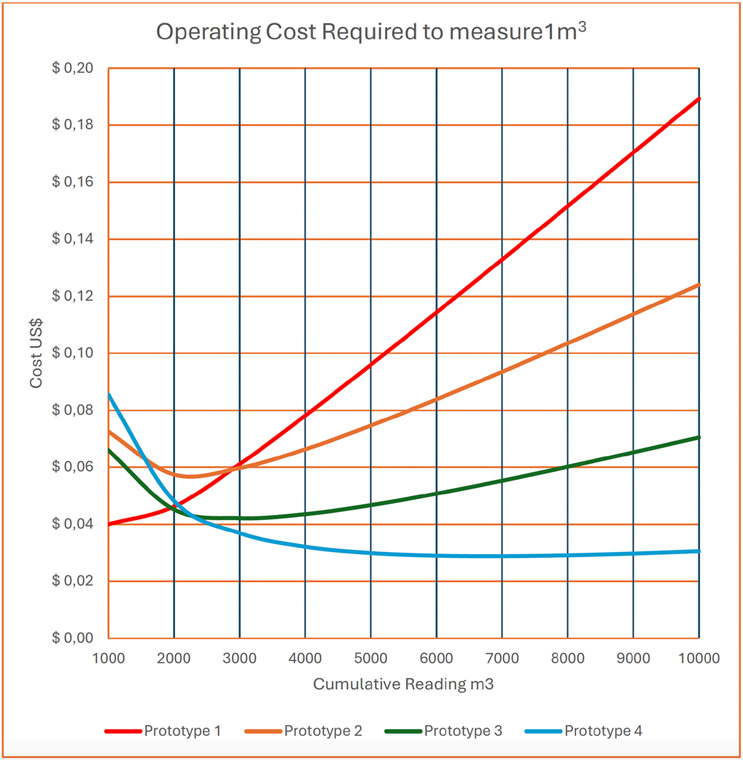Click the '10000' x-axis tick label
Screen dimensions: 743x760
tap(697, 657)
